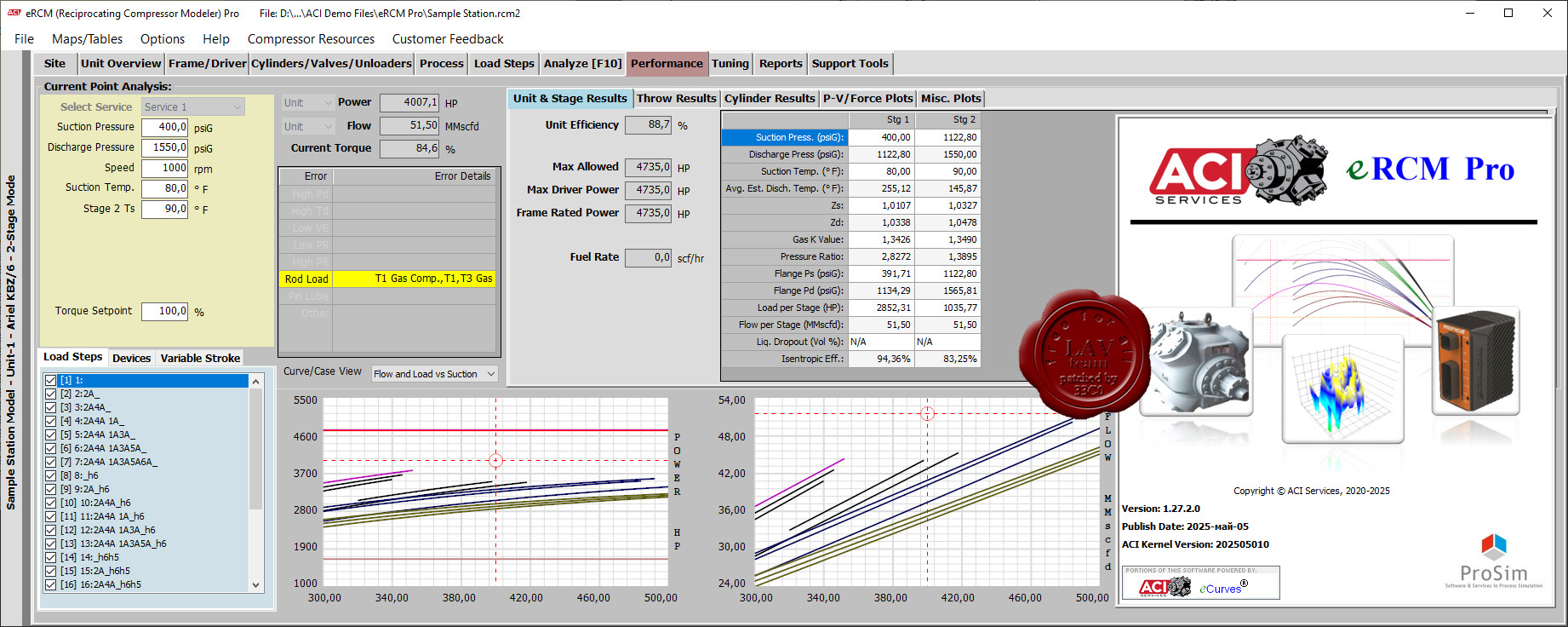Open the main Load Steps tab
Image resolution: width=1568 pixels, height=627 pixels.
point(504,64)
